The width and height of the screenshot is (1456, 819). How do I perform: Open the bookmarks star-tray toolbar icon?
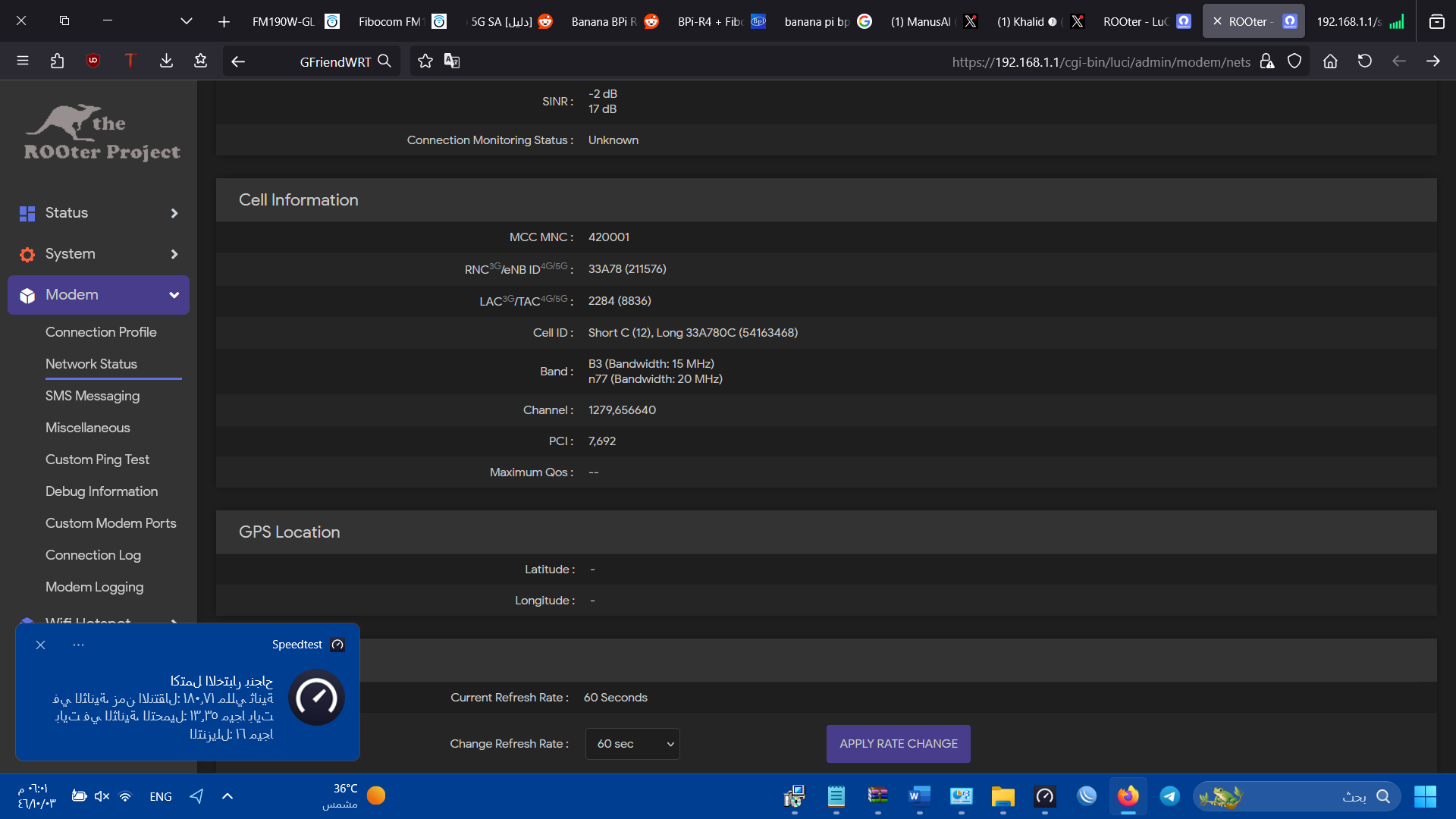pos(200,61)
